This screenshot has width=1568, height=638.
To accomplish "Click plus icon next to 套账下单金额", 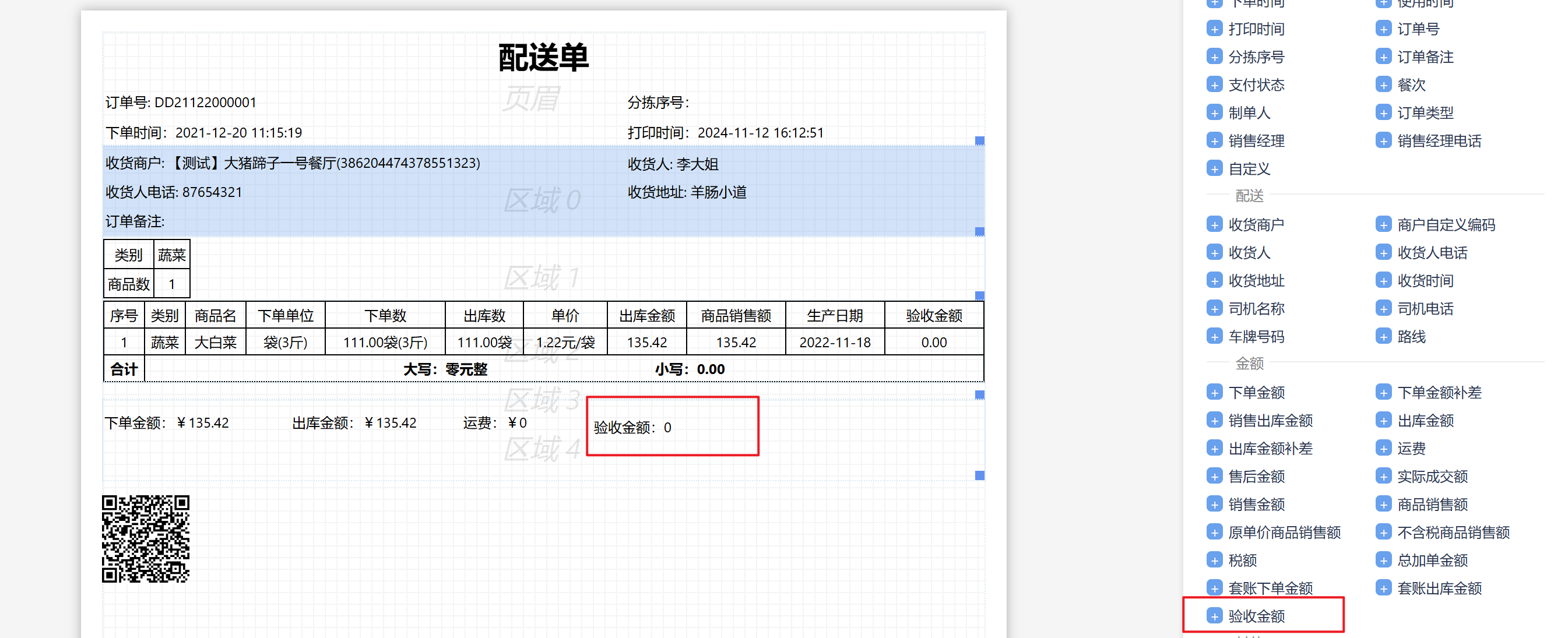I will click(x=1214, y=588).
